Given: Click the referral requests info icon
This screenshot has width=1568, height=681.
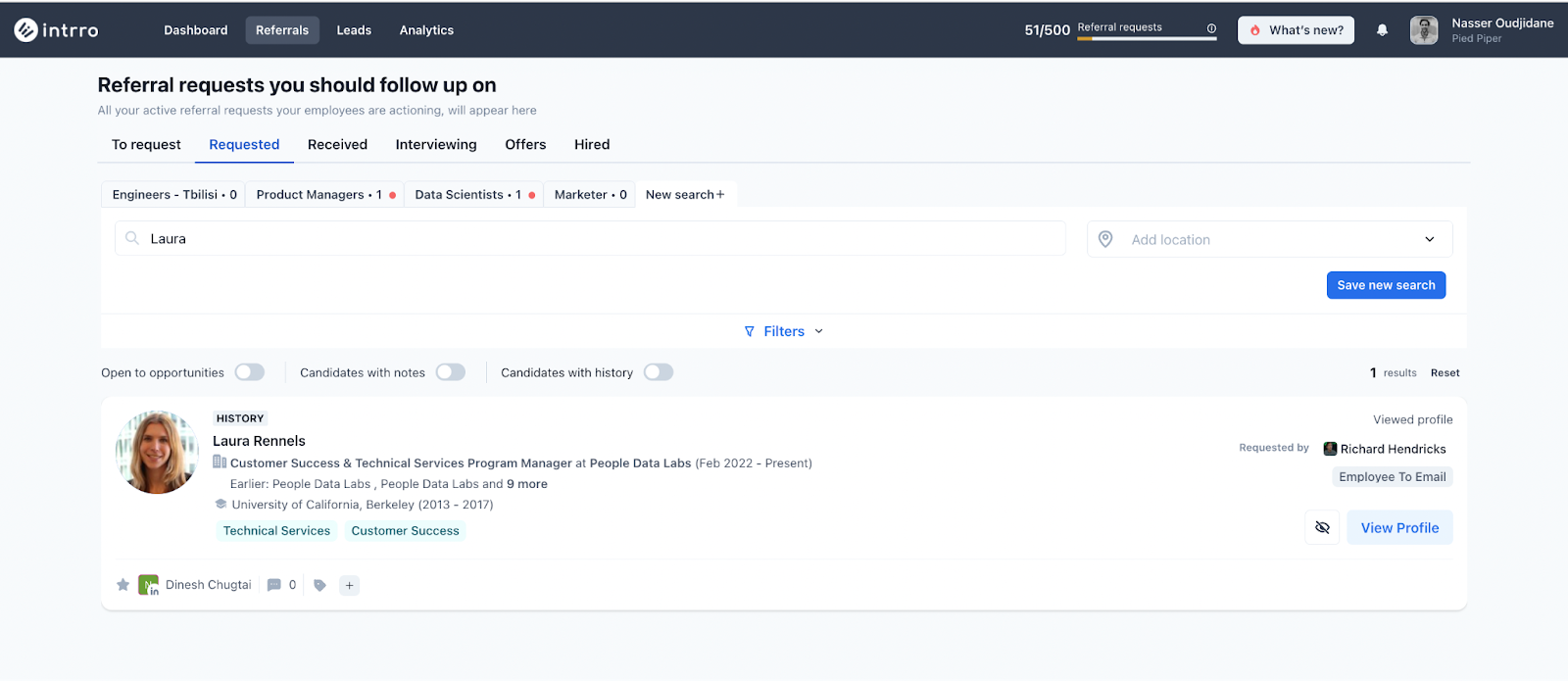Looking at the screenshot, I should (x=1211, y=28).
